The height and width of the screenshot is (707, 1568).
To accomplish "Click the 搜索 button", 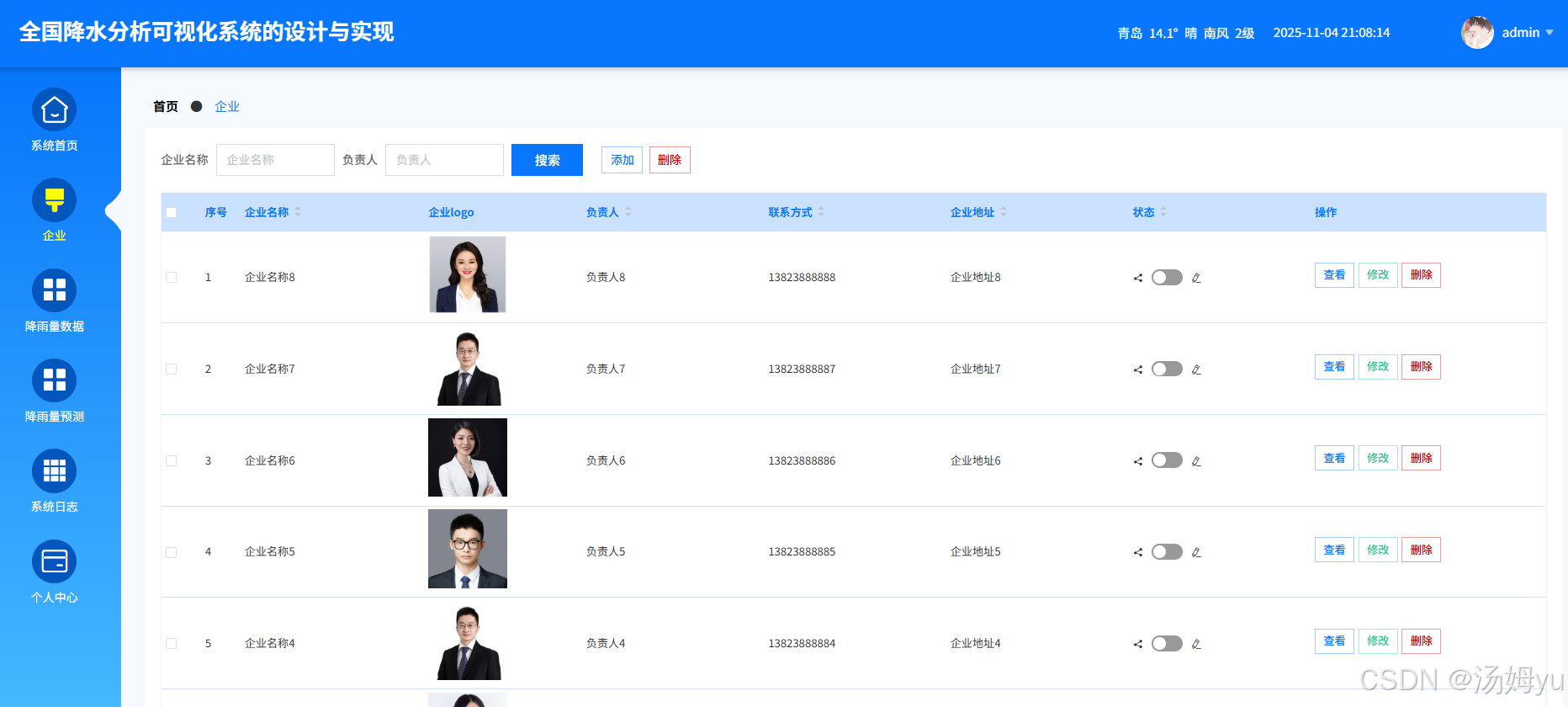I will click(547, 160).
